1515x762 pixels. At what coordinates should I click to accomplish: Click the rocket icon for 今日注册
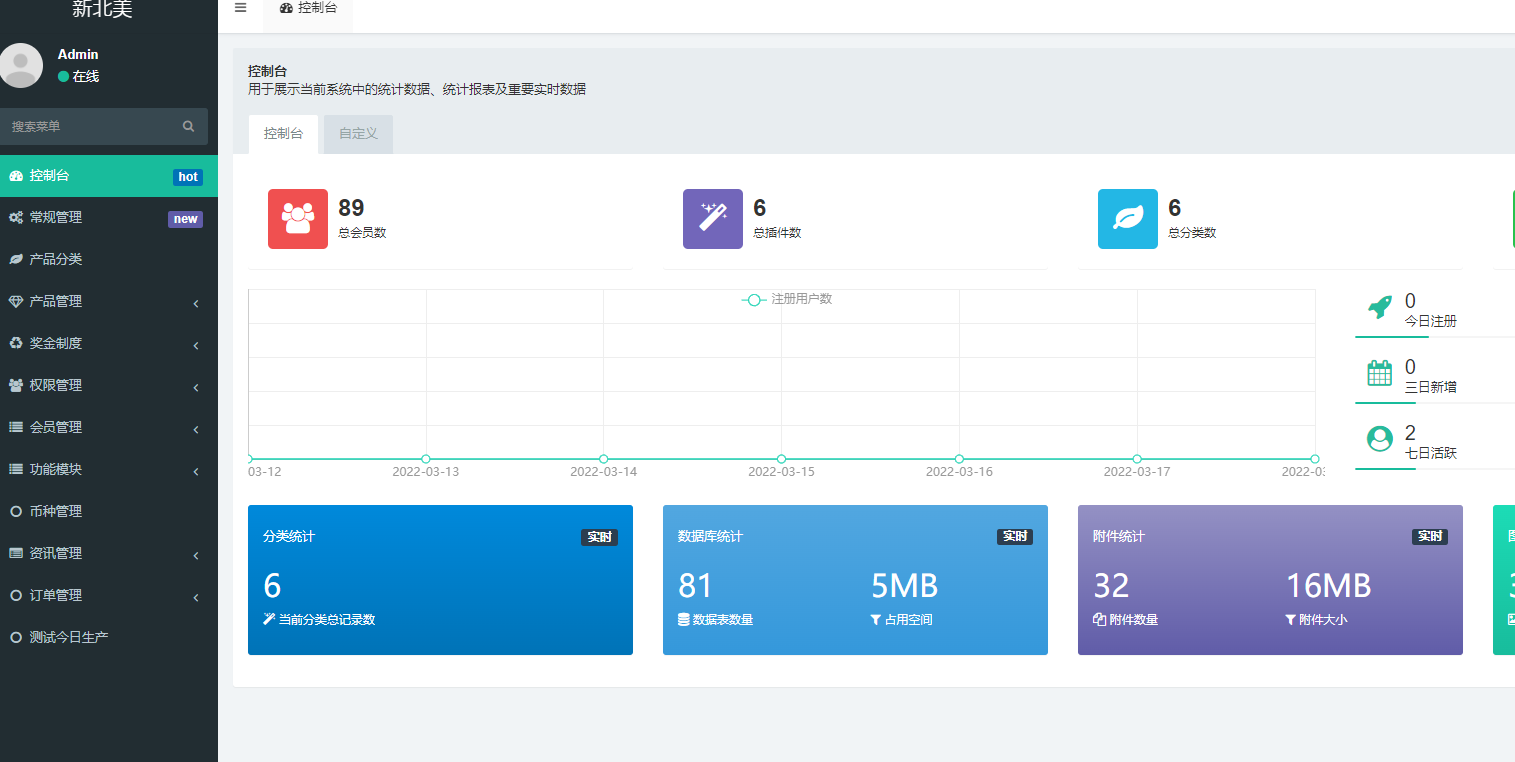[x=1380, y=308]
